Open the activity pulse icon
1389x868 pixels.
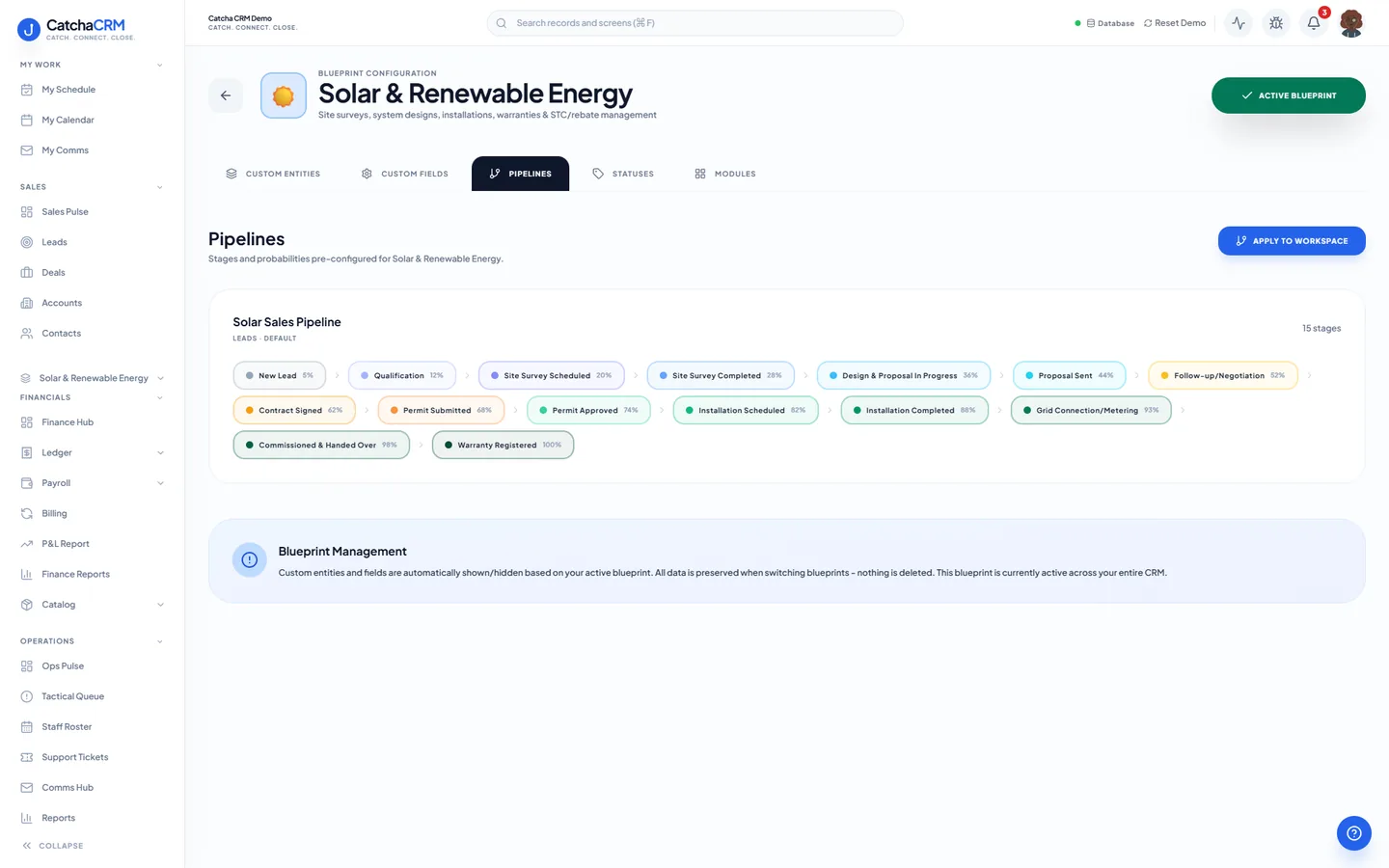1239,23
